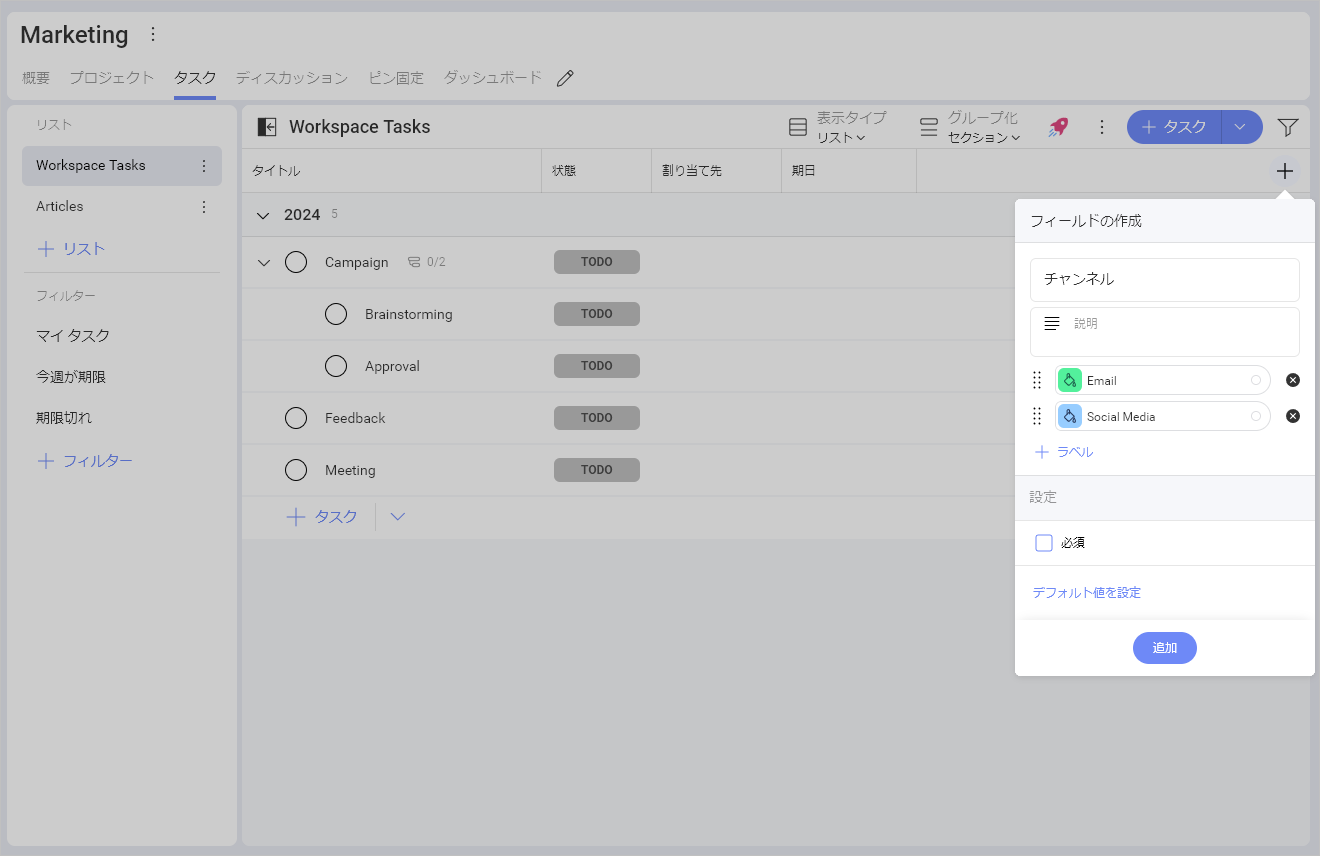1320x856 pixels.
Task: Click the TODO status of Meeting
Action: tap(597, 470)
